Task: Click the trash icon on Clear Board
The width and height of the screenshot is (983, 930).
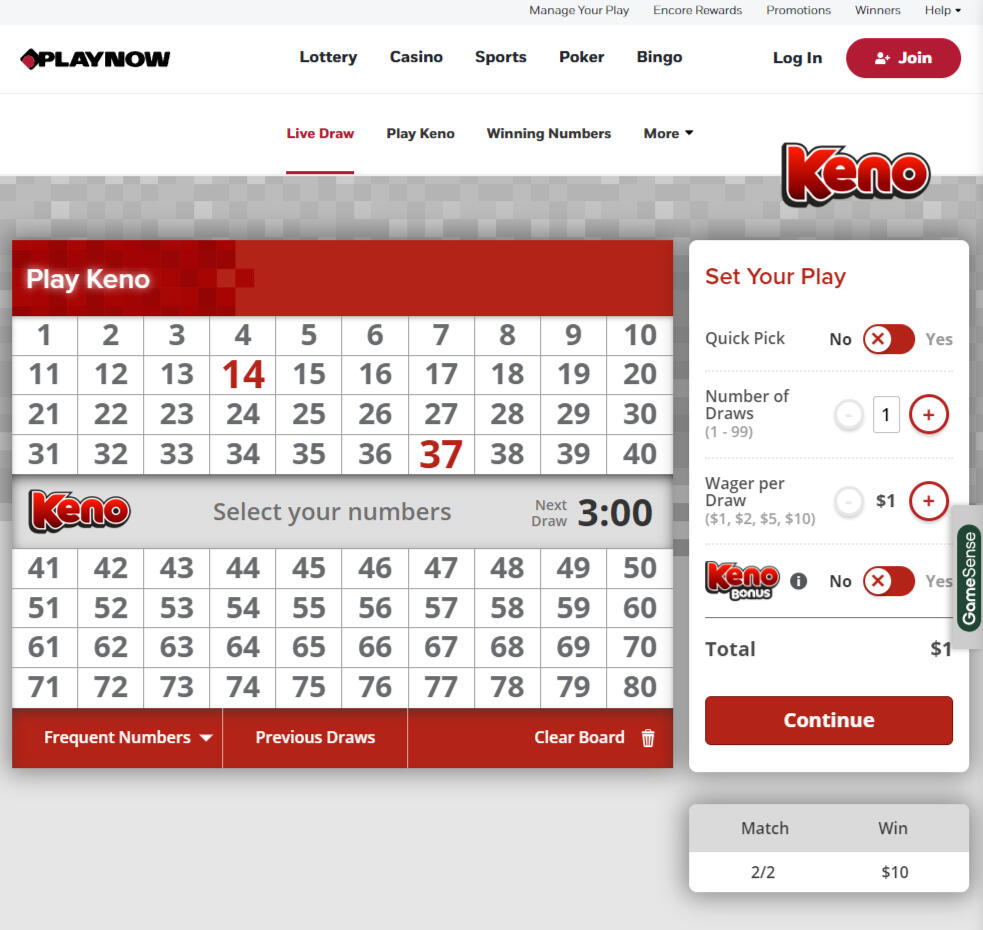Action: [x=648, y=738]
